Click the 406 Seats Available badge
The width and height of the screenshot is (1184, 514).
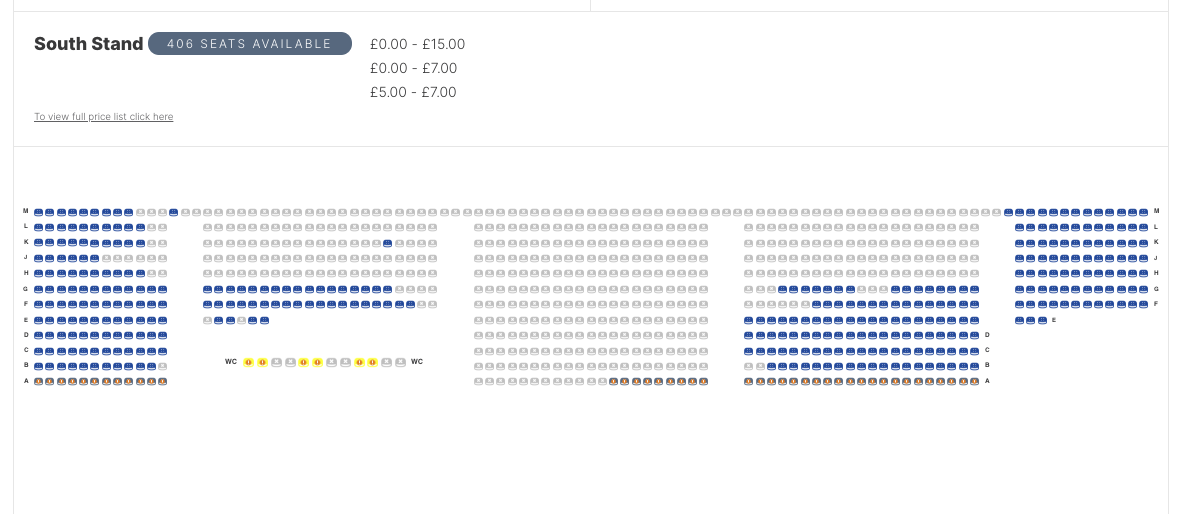(x=250, y=44)
